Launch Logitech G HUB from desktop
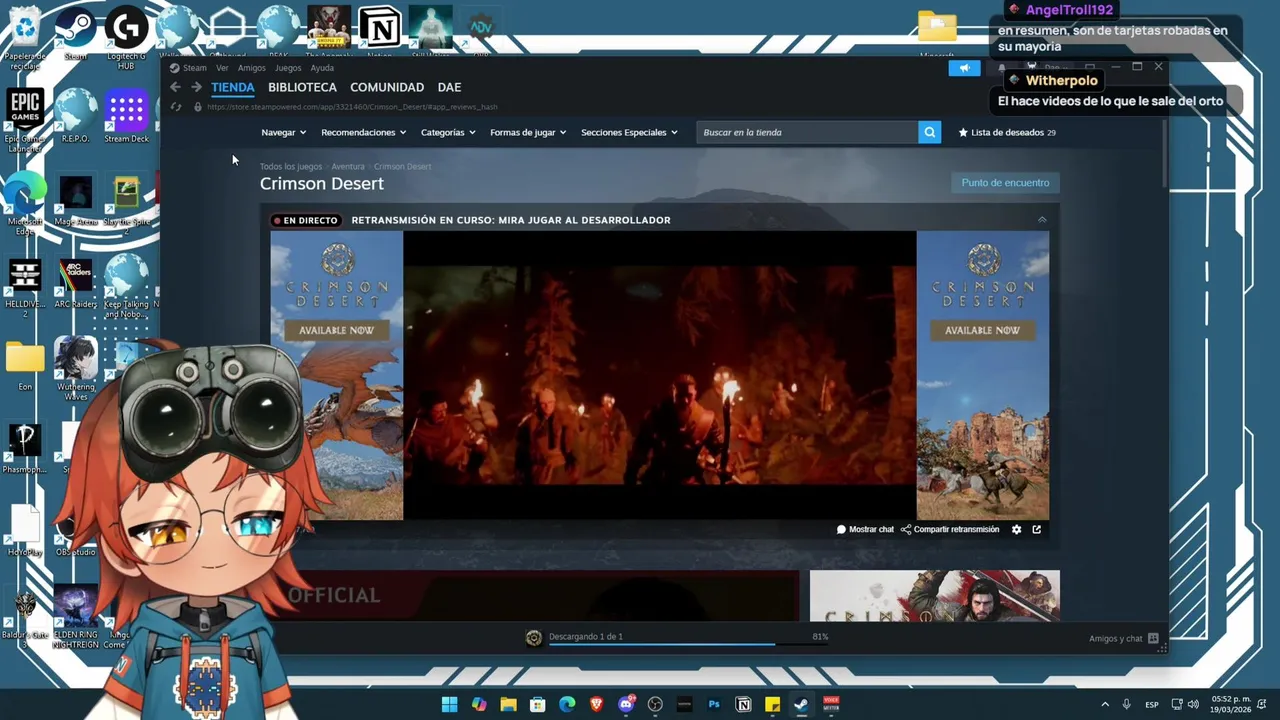 coord(126,38)
